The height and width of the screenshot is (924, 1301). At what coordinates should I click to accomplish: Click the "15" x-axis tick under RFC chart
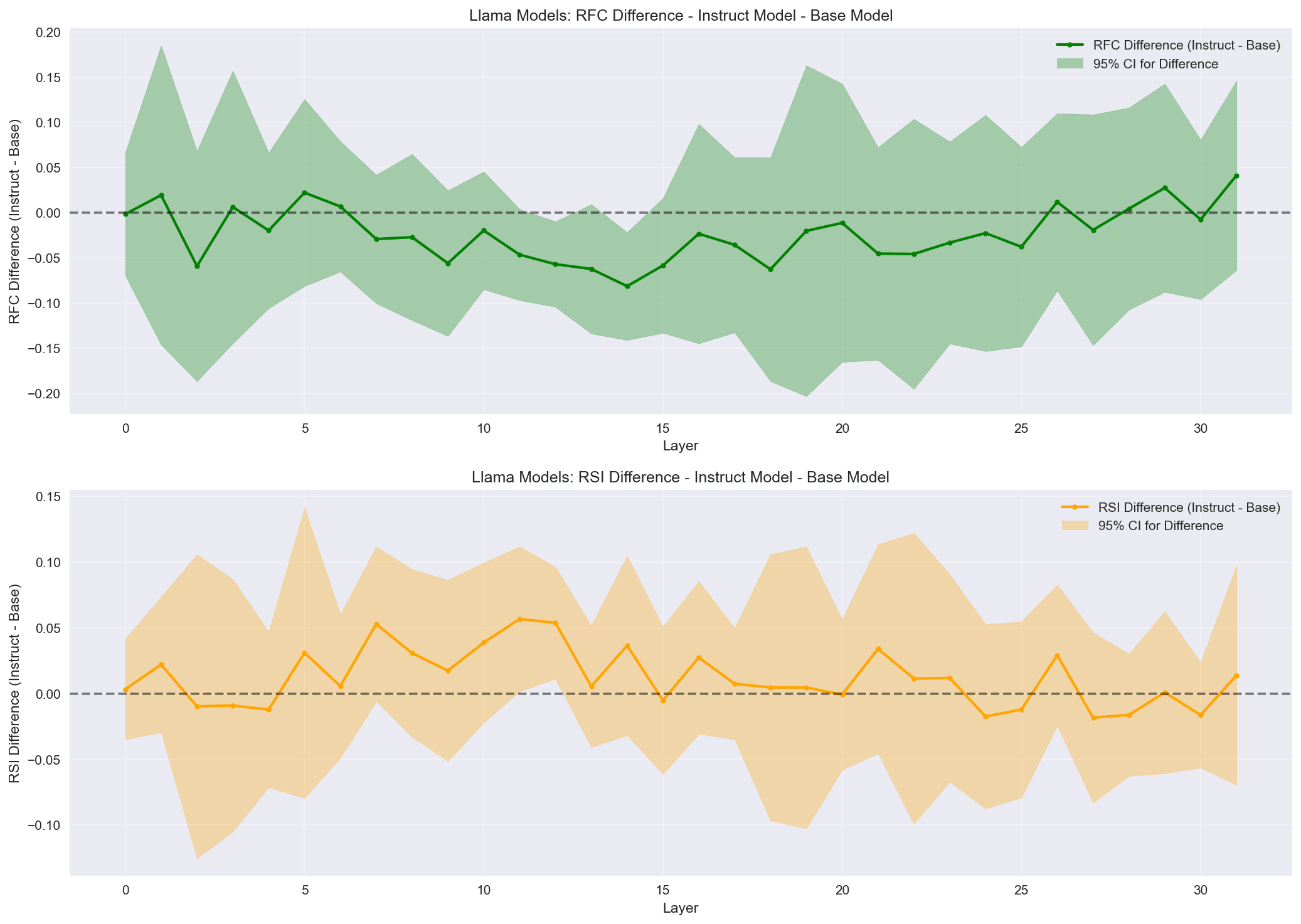click(x=662, y=429)
